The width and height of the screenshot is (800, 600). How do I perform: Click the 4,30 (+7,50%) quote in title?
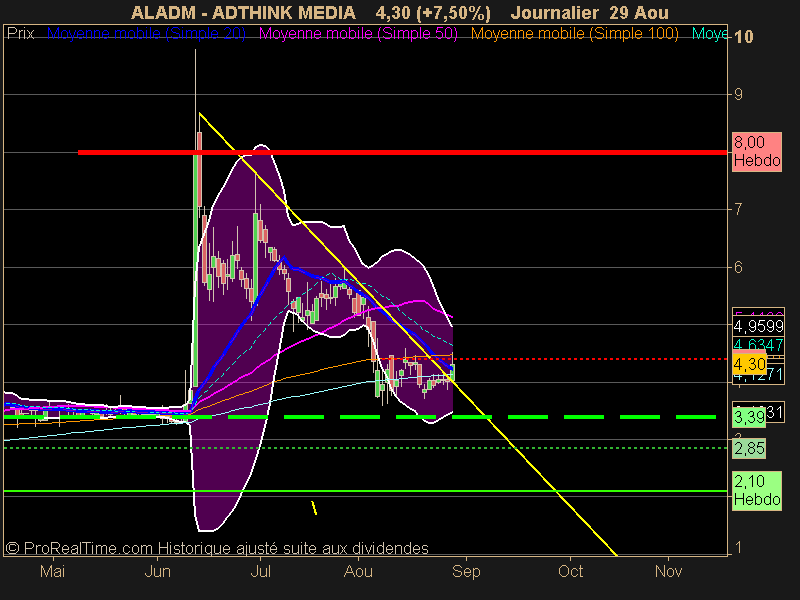(x=433, y=13)
